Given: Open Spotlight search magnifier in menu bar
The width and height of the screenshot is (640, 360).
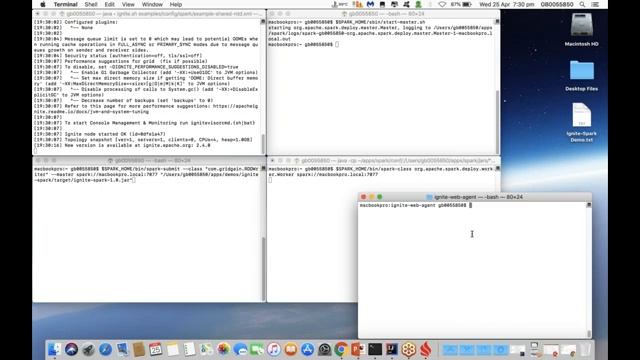Looking at the screenshot, I should [582, 4].
